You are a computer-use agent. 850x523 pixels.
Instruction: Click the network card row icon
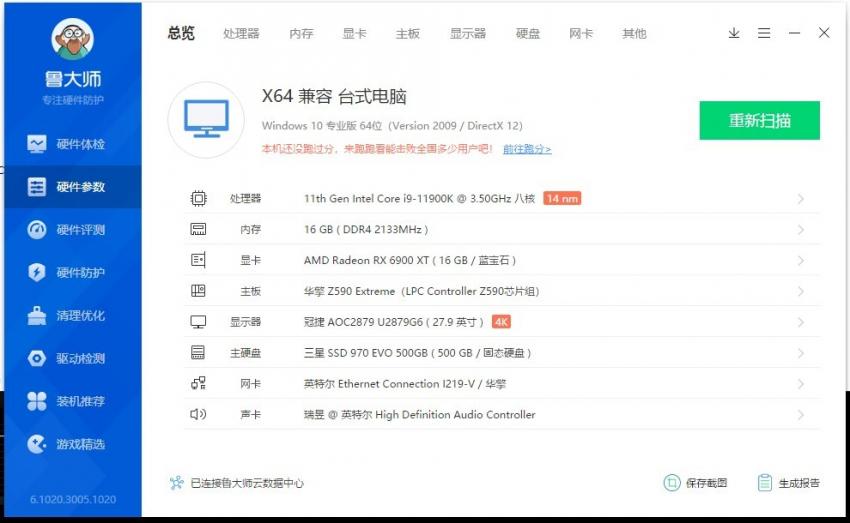(x=198, y=383)
